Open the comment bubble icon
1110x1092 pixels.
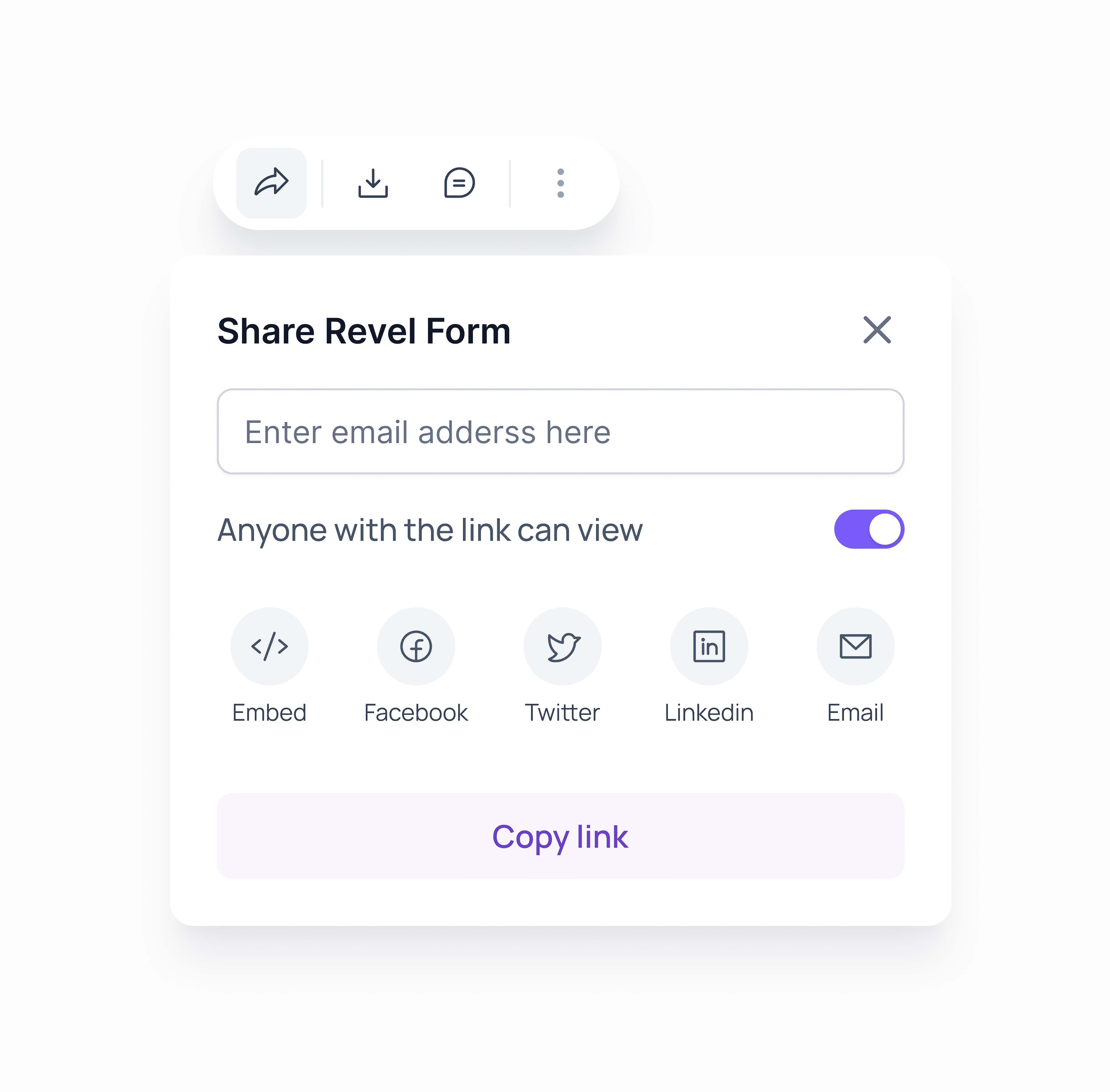point(459,183)
